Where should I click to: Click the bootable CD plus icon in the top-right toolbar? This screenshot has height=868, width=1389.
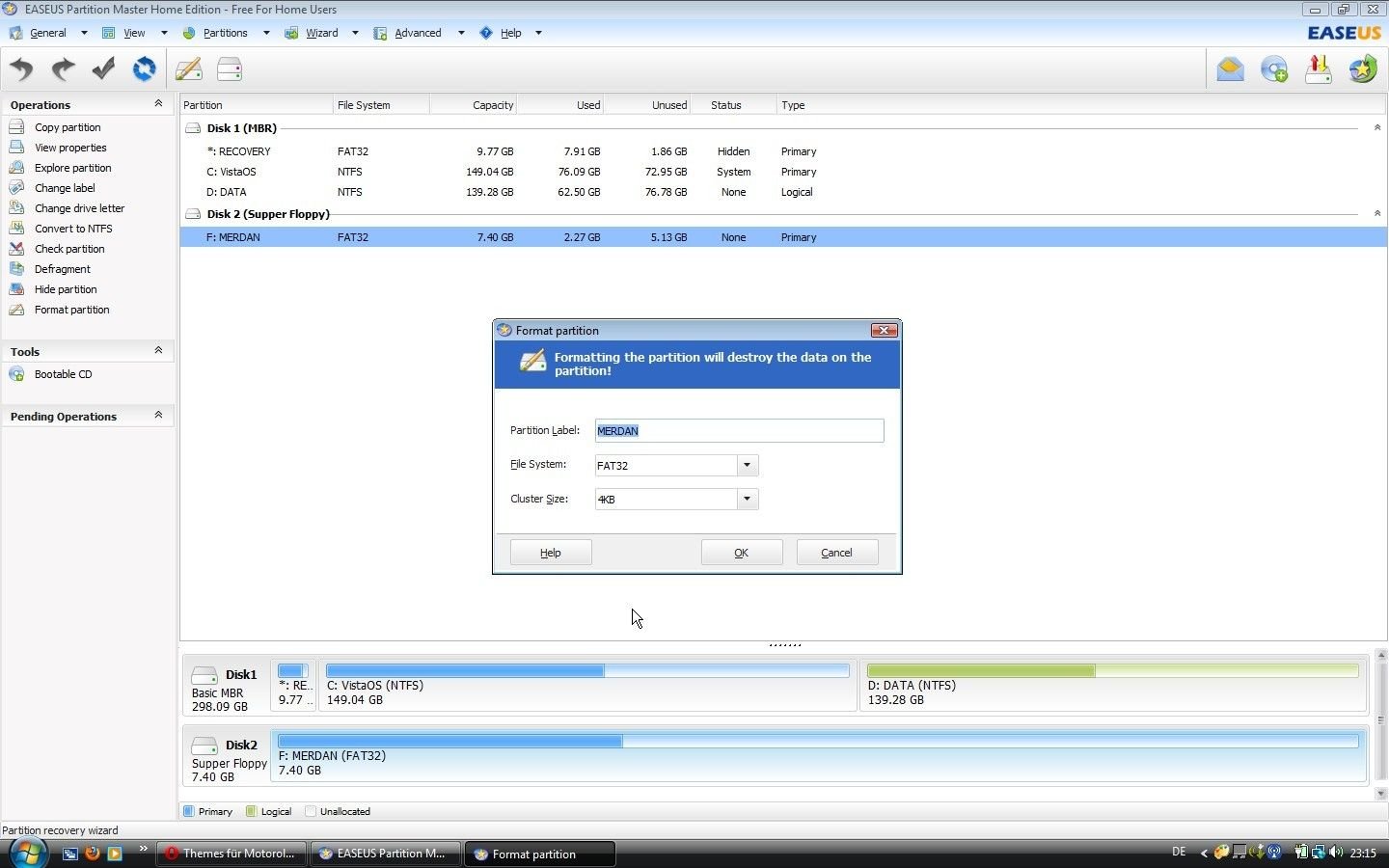pos(1274,69)
